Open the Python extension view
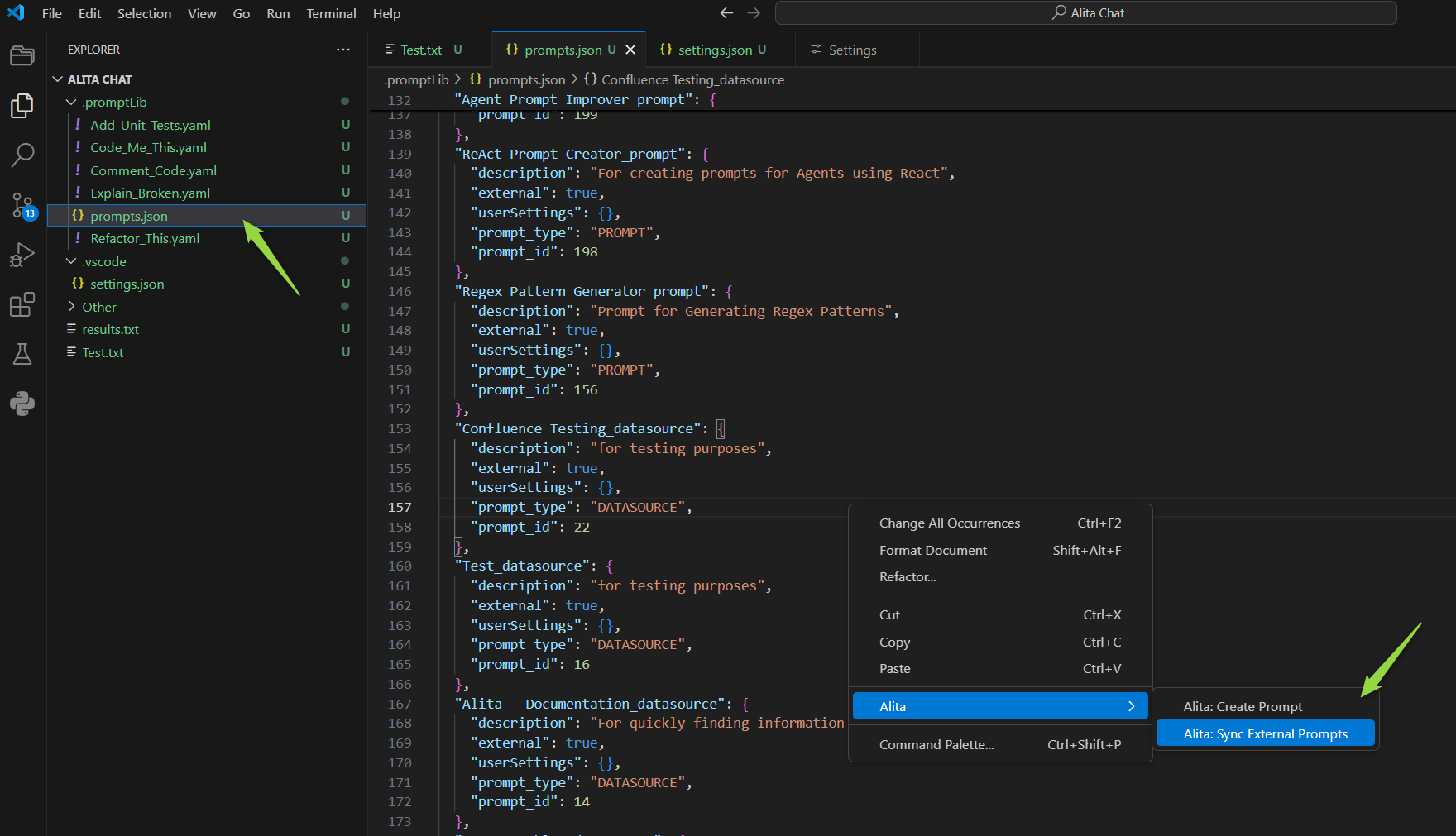1456x836 pixels. pos(22,404)
